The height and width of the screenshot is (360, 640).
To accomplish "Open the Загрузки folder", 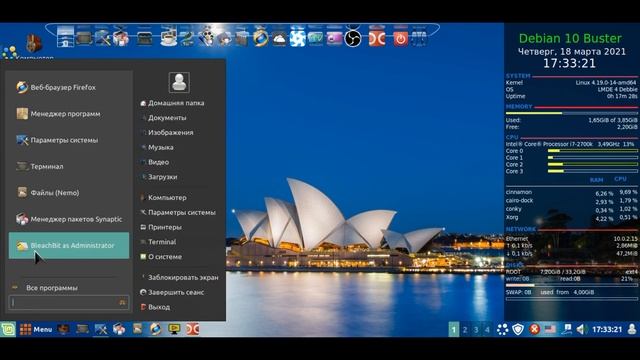I will pos(162,177).
